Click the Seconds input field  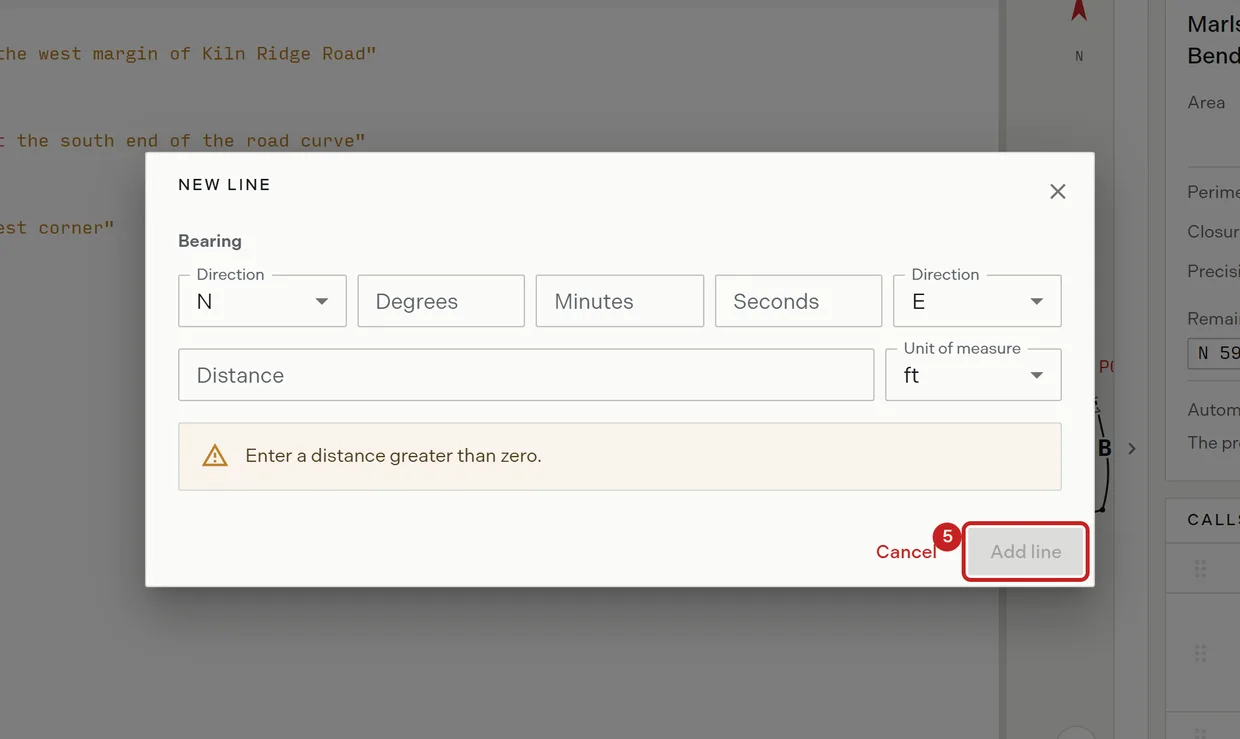pos(798,301)
